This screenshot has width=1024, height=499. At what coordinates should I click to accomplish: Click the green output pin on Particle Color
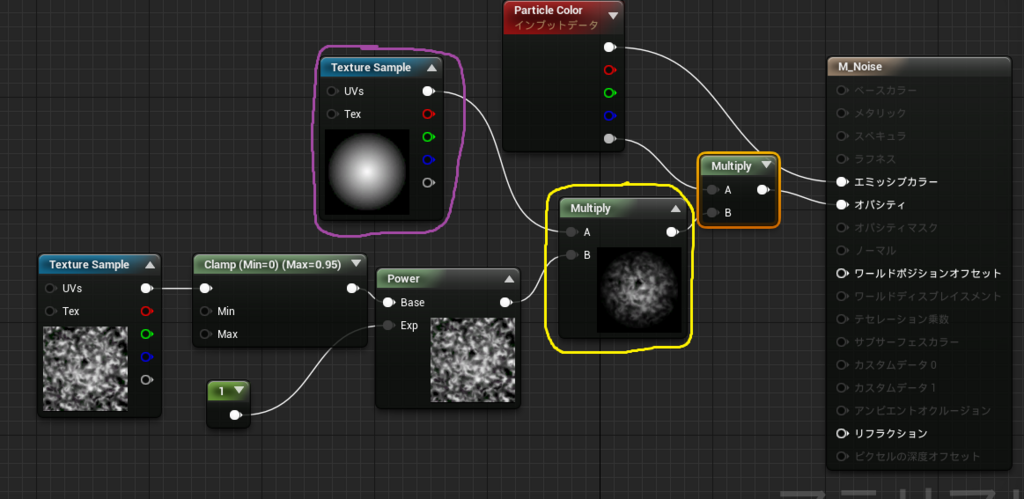coord(609,93)
